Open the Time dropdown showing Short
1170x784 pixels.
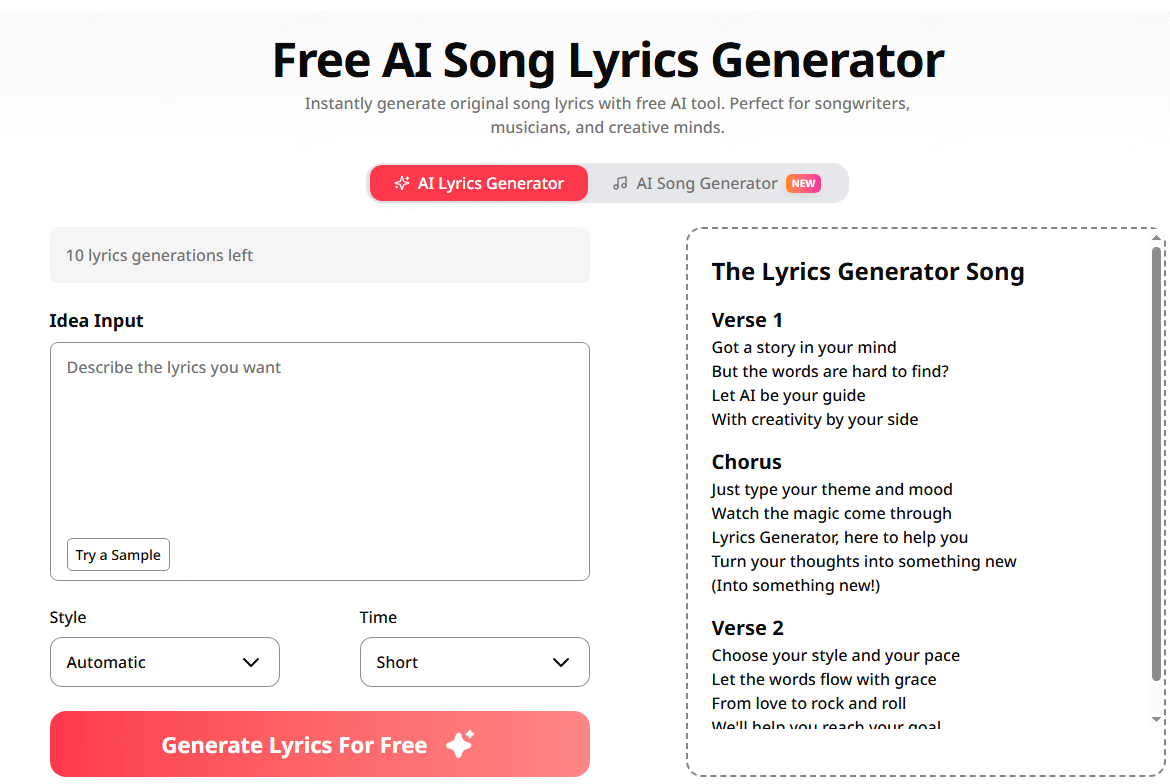click(x=474, y=662)
